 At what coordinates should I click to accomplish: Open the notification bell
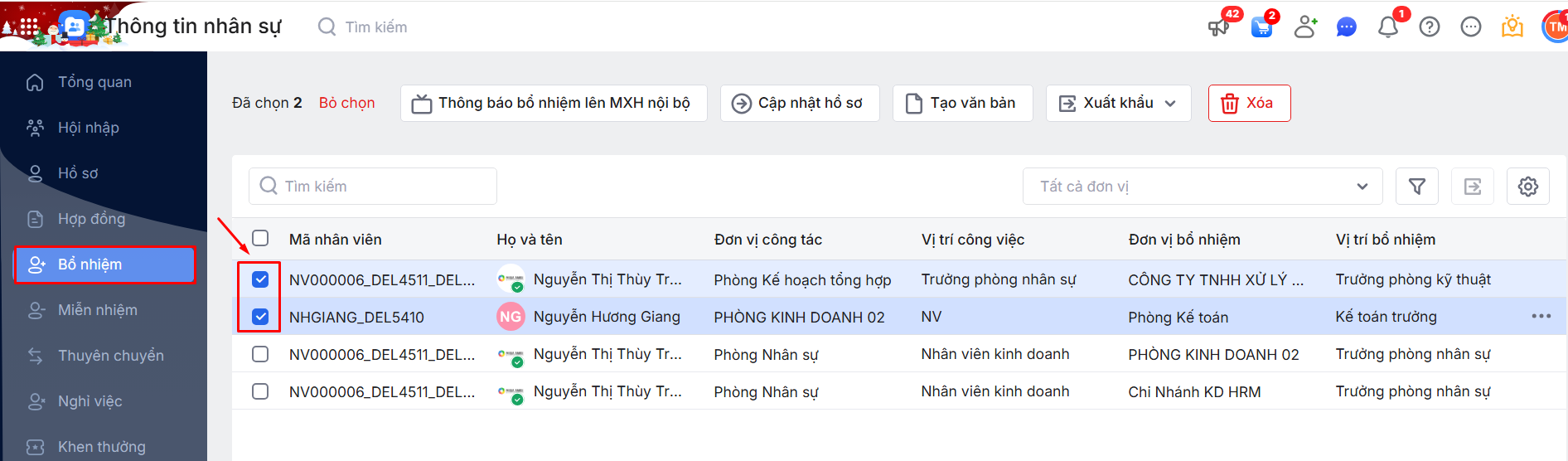[x=1388, y=27]
